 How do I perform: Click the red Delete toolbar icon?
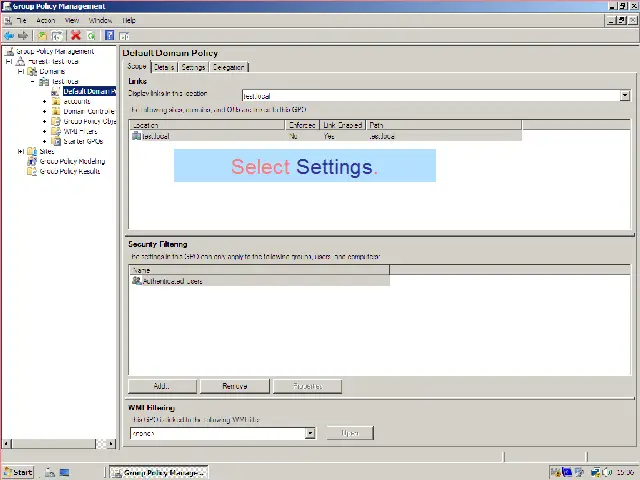[76, 36]
